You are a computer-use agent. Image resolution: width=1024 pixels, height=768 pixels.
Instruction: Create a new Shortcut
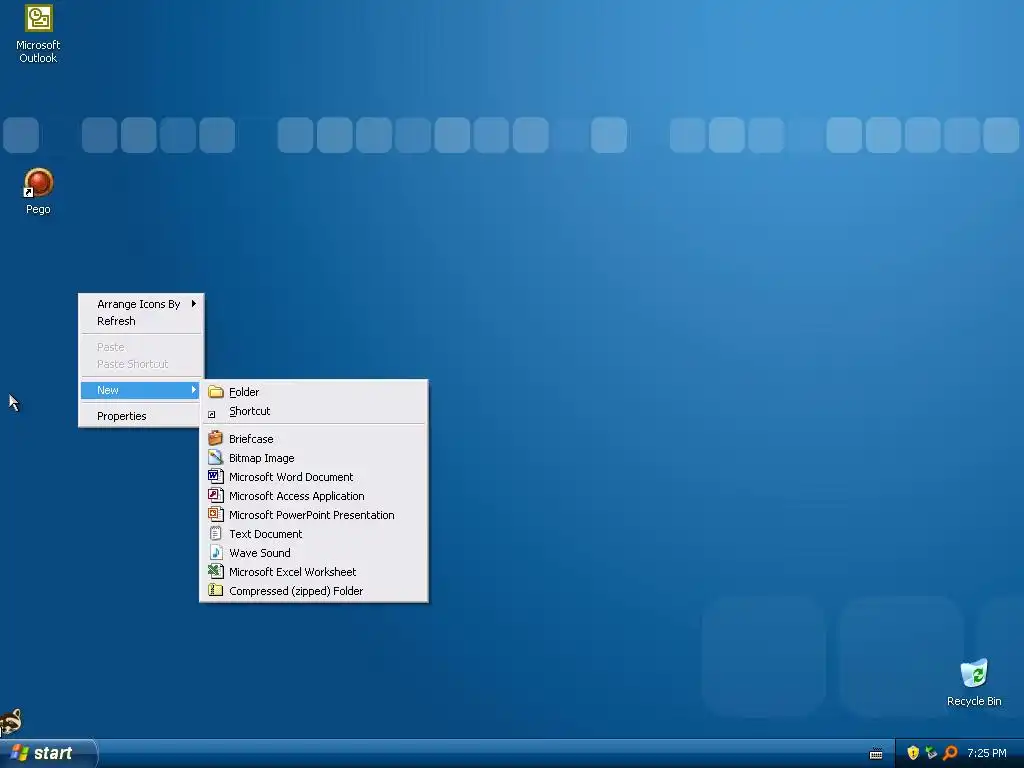tap(313, 411)
